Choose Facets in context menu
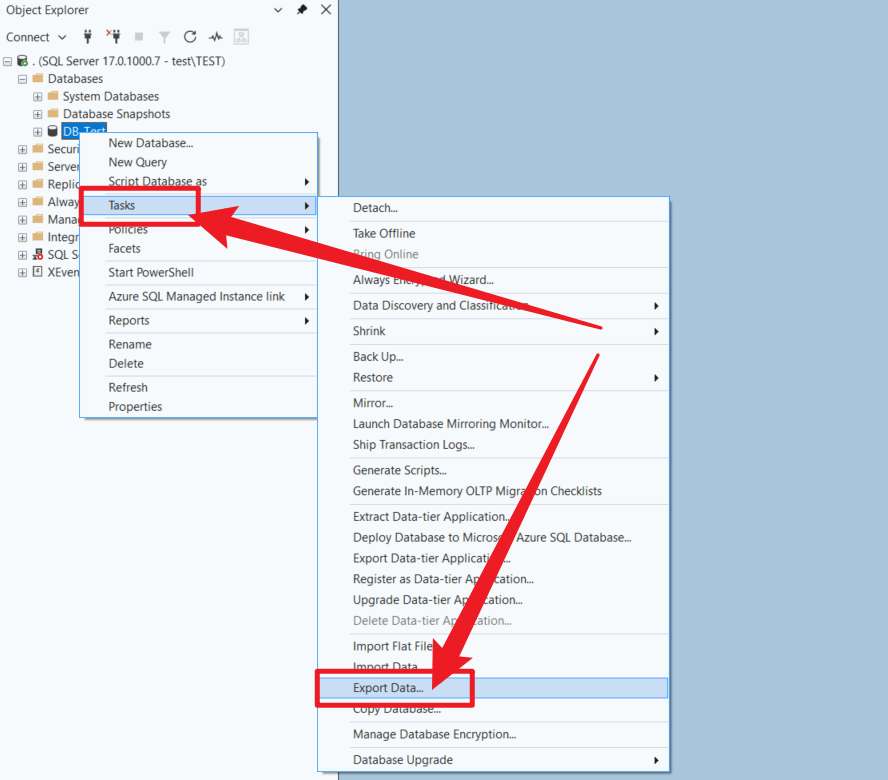The width and height of the screenshot is (888, 780). [198, 249]
